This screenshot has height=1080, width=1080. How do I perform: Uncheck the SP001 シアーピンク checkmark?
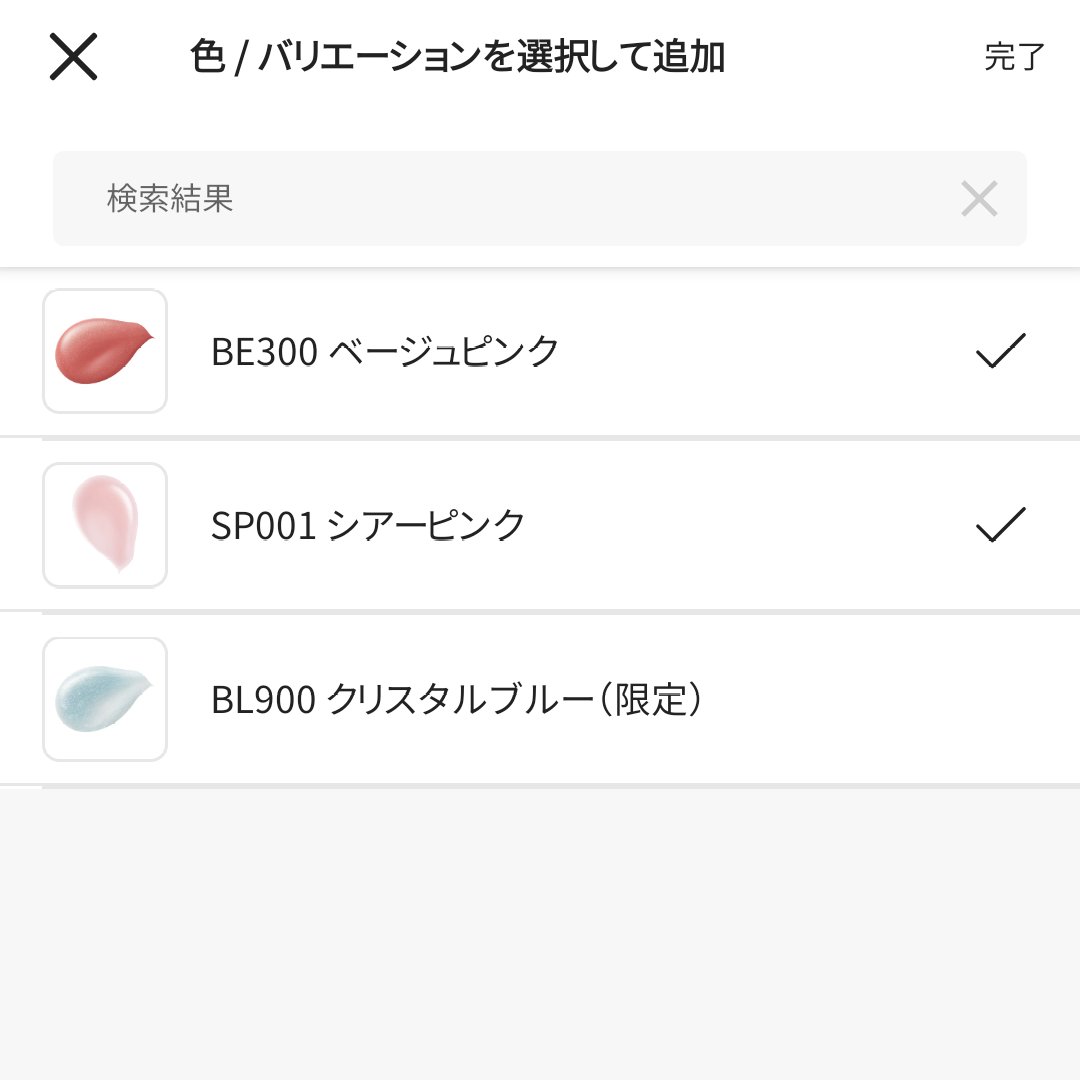(x=1000, y=525)
